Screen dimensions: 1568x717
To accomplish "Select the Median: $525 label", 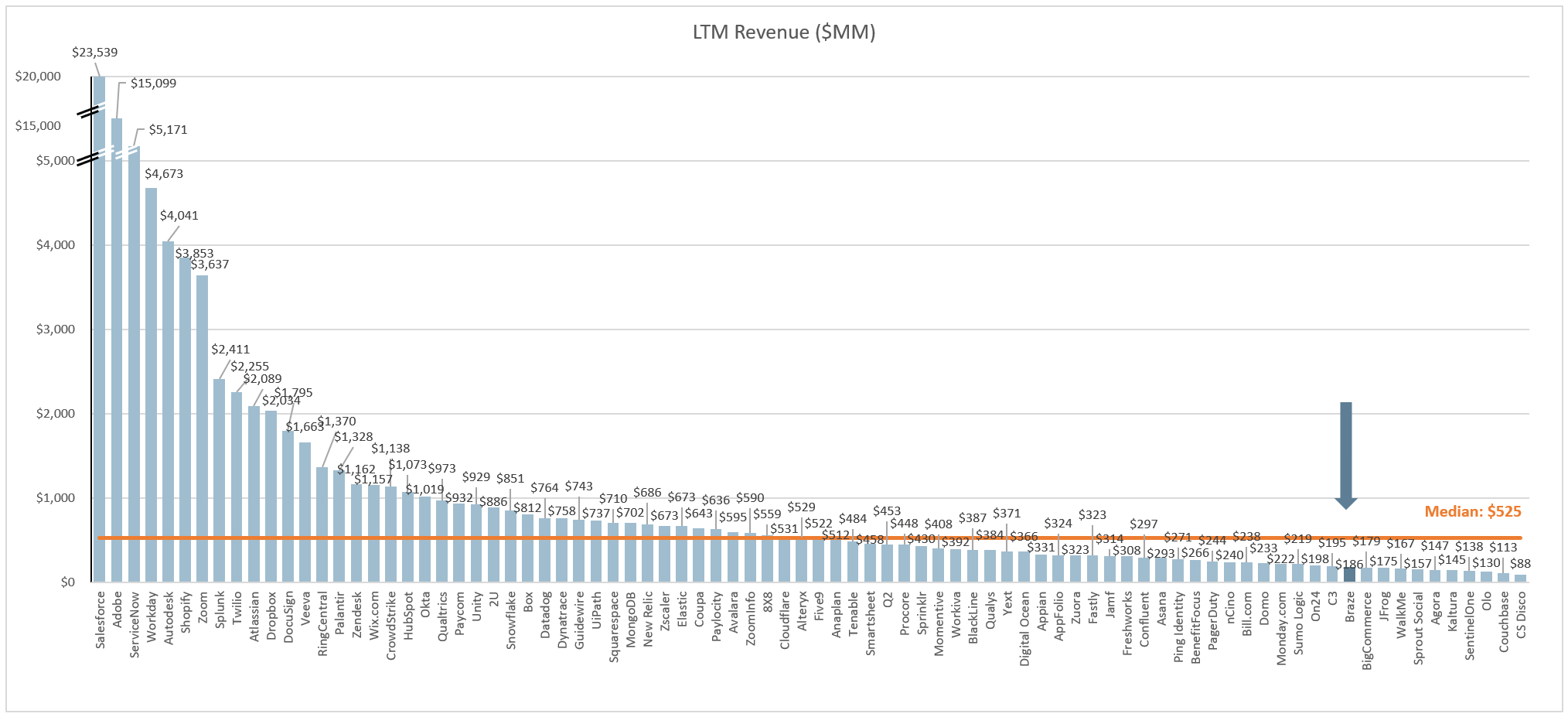I will [1473, 511].
